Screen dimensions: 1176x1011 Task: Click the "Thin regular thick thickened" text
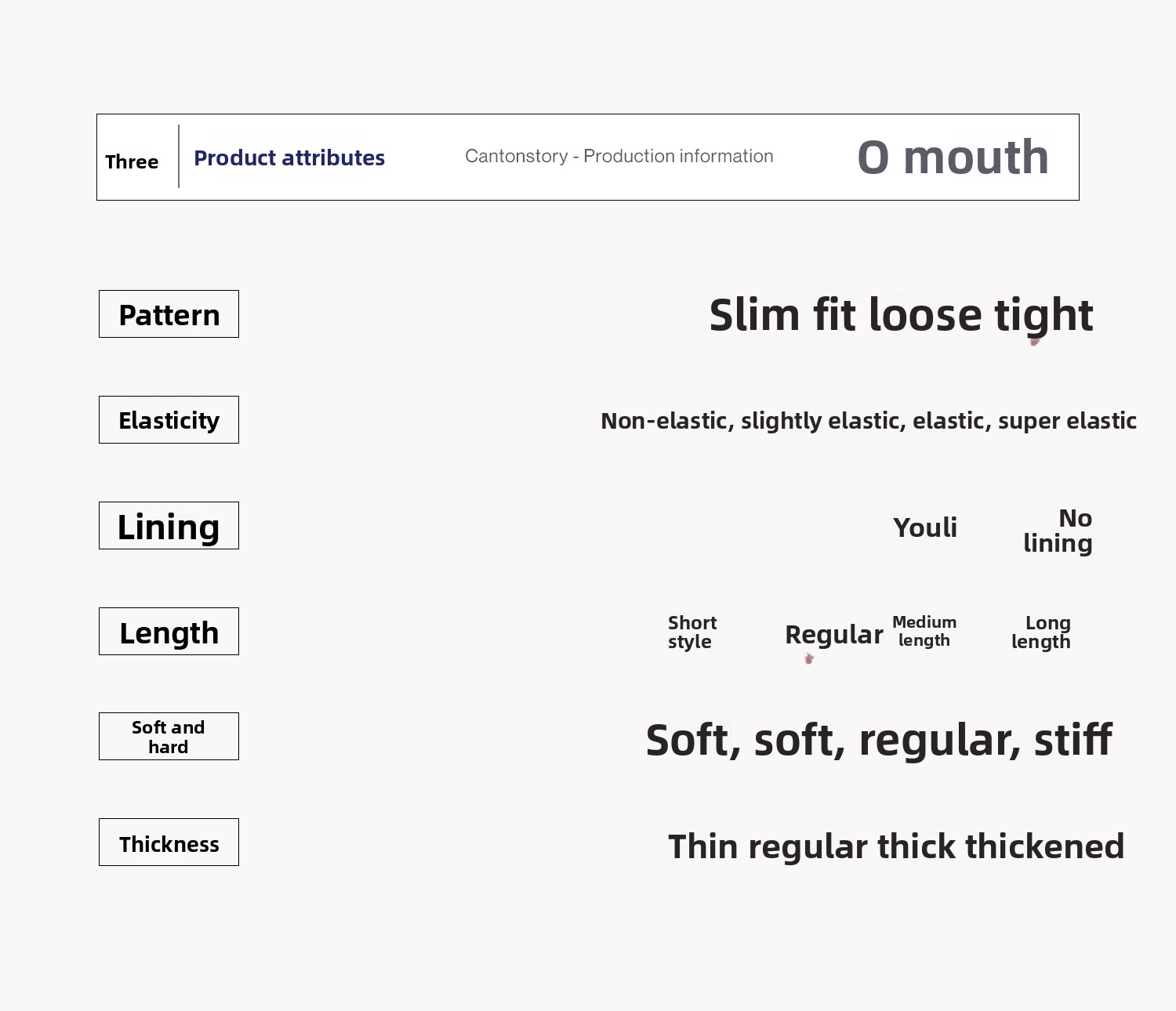[x=896, y=846]
